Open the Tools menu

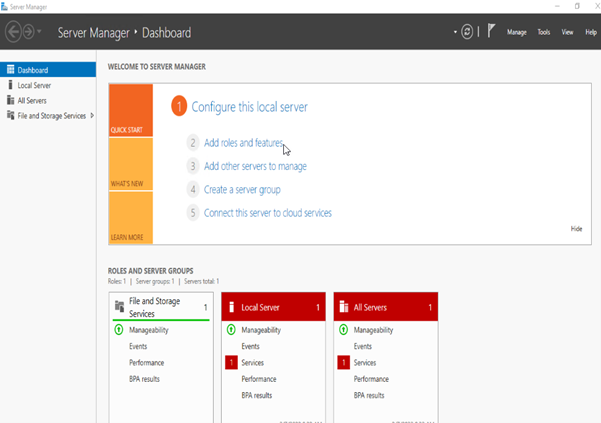click(544, 32)
